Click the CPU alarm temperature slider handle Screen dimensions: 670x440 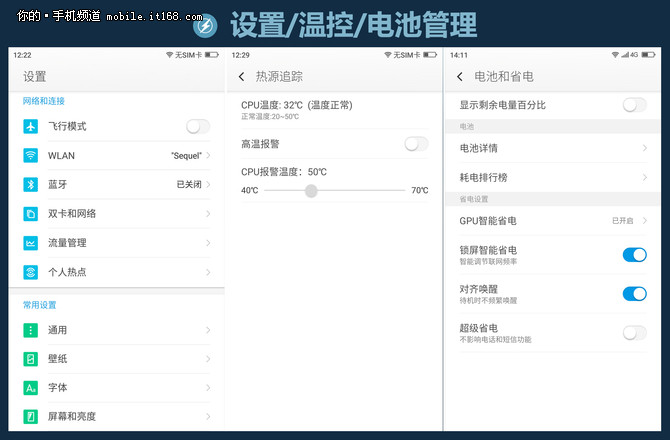311,191
